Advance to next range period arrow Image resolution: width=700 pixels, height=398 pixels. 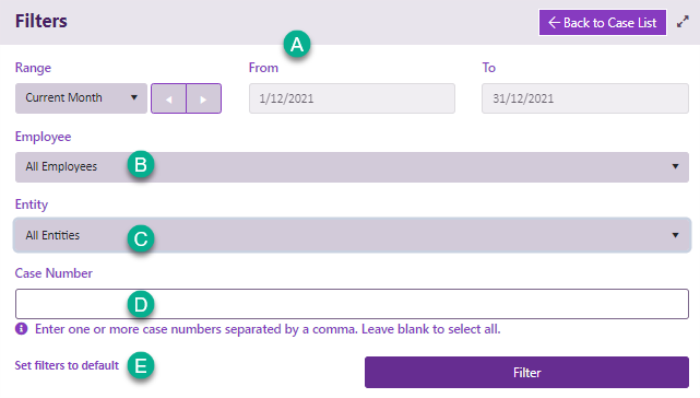coord(204,99)
